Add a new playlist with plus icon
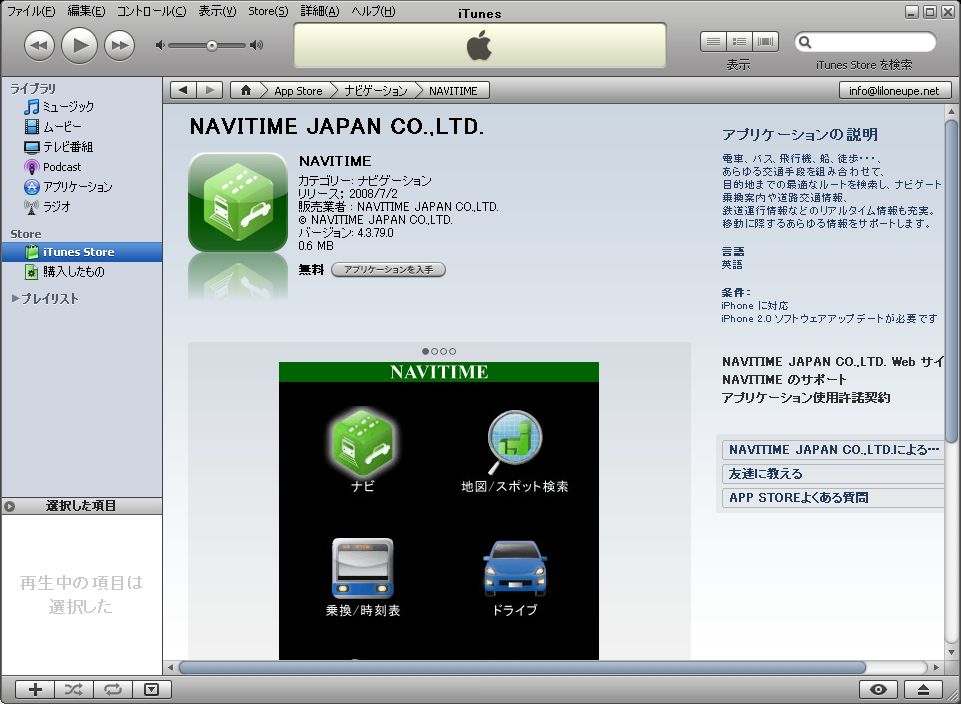961x704 pixels. click(35, 689)
